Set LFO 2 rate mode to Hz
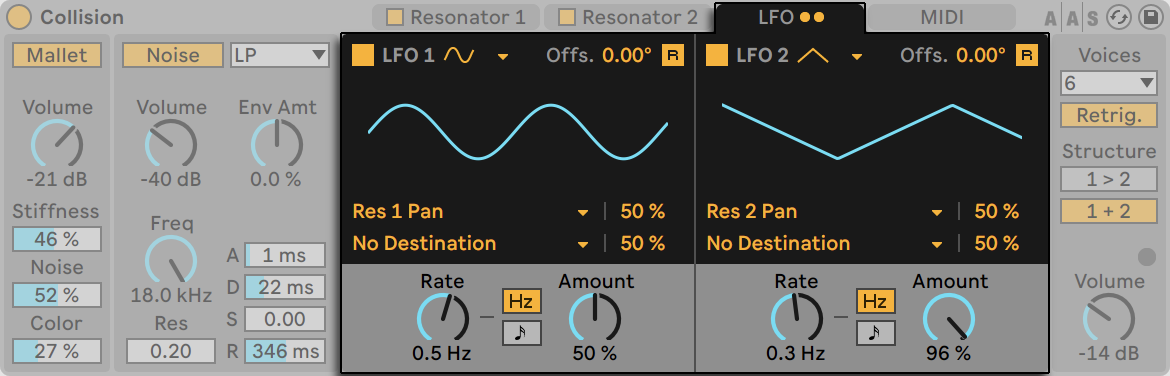This screenshot has height=376, width=1170. point(875,301)
